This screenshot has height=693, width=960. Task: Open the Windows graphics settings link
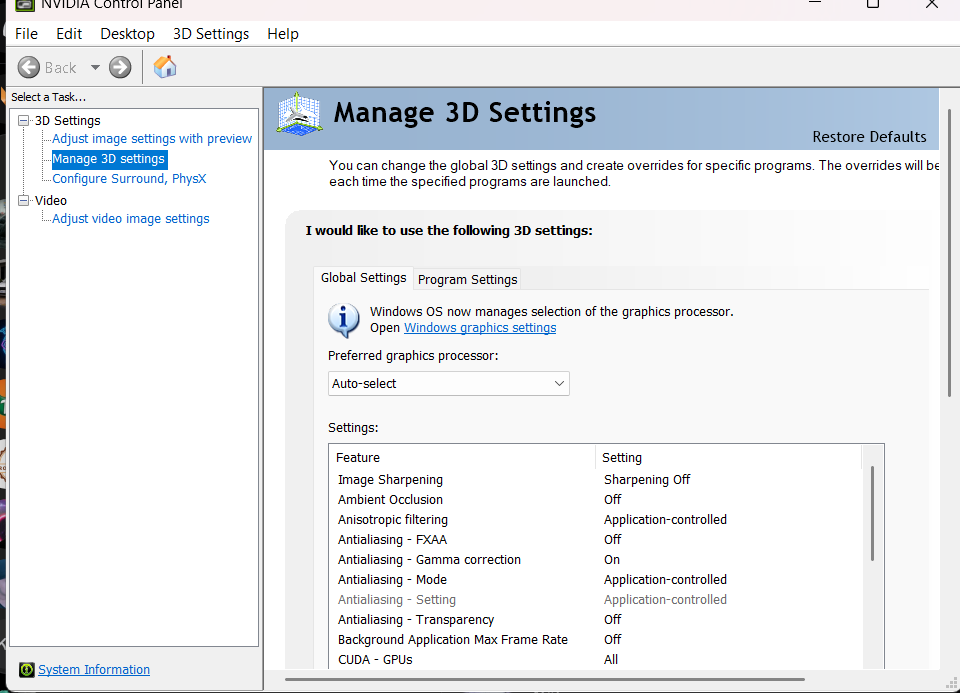tap(480, 328)
